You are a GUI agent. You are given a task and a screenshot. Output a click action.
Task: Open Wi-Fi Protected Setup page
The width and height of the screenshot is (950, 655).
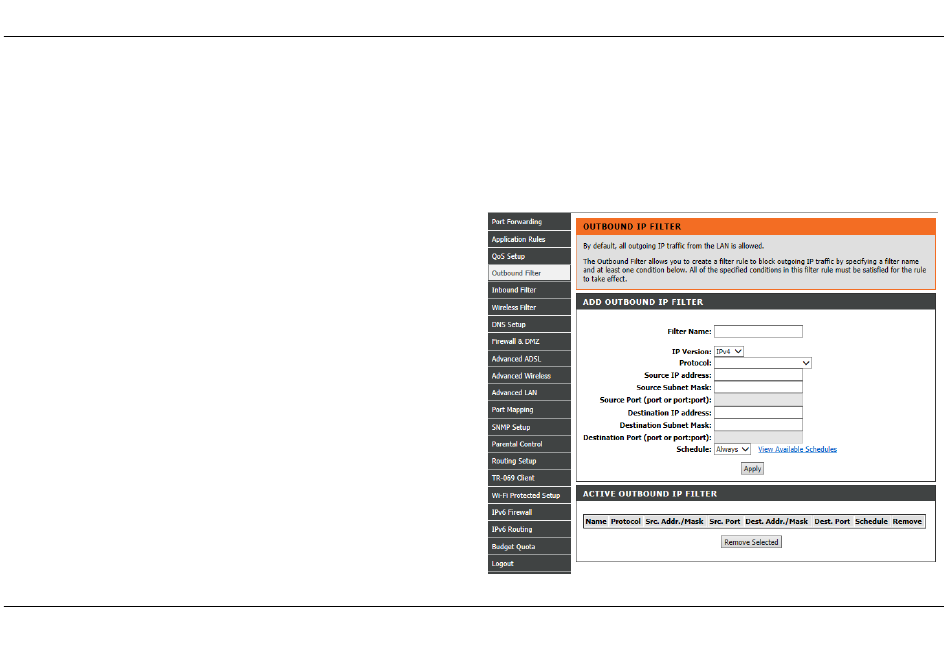529,495
